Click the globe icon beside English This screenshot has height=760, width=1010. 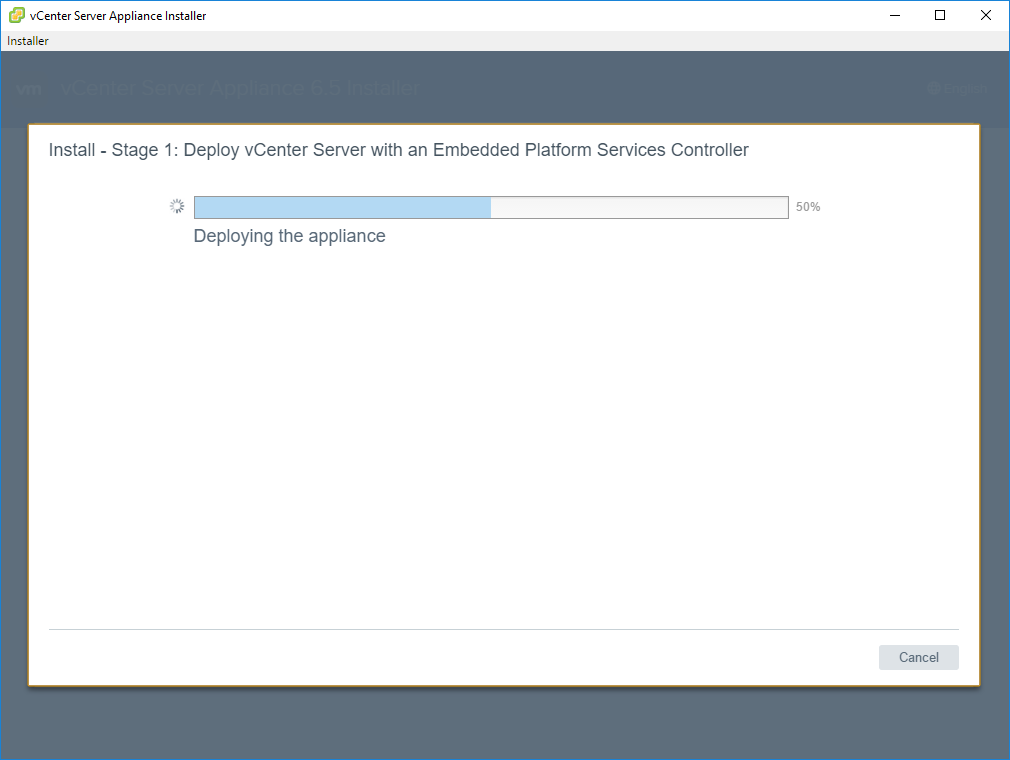(933, 89)
